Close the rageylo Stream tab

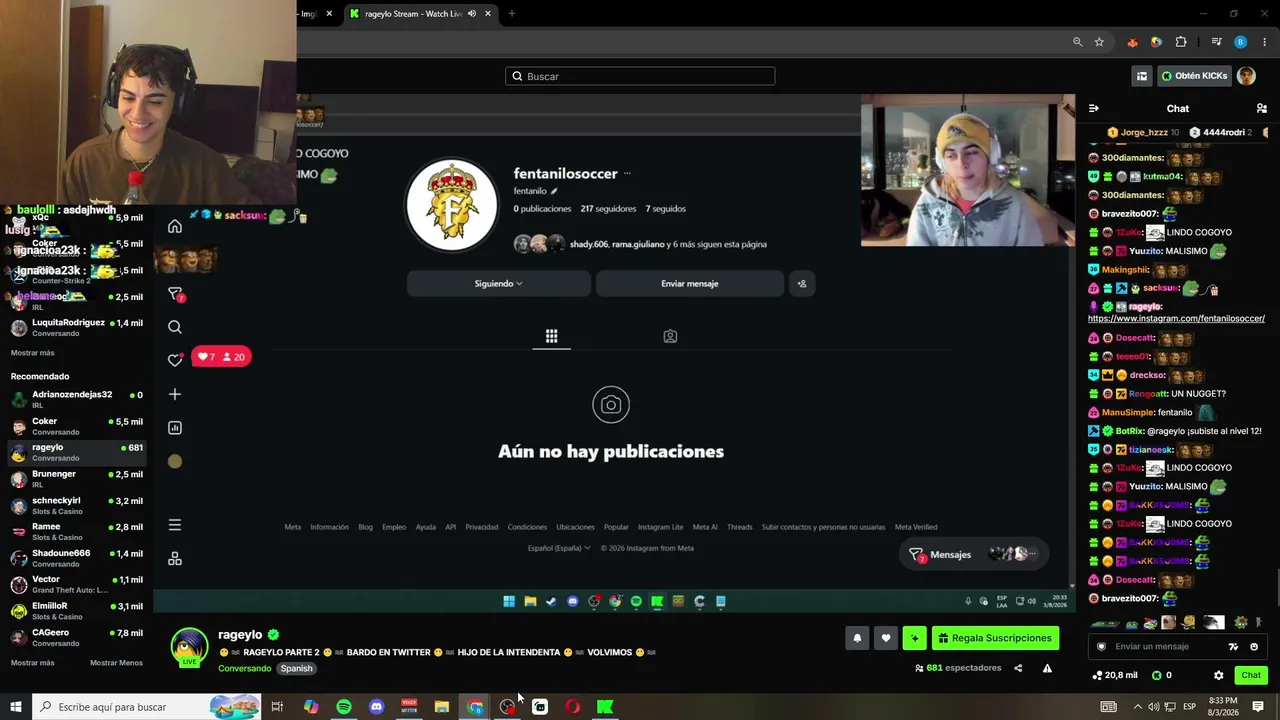488,14
